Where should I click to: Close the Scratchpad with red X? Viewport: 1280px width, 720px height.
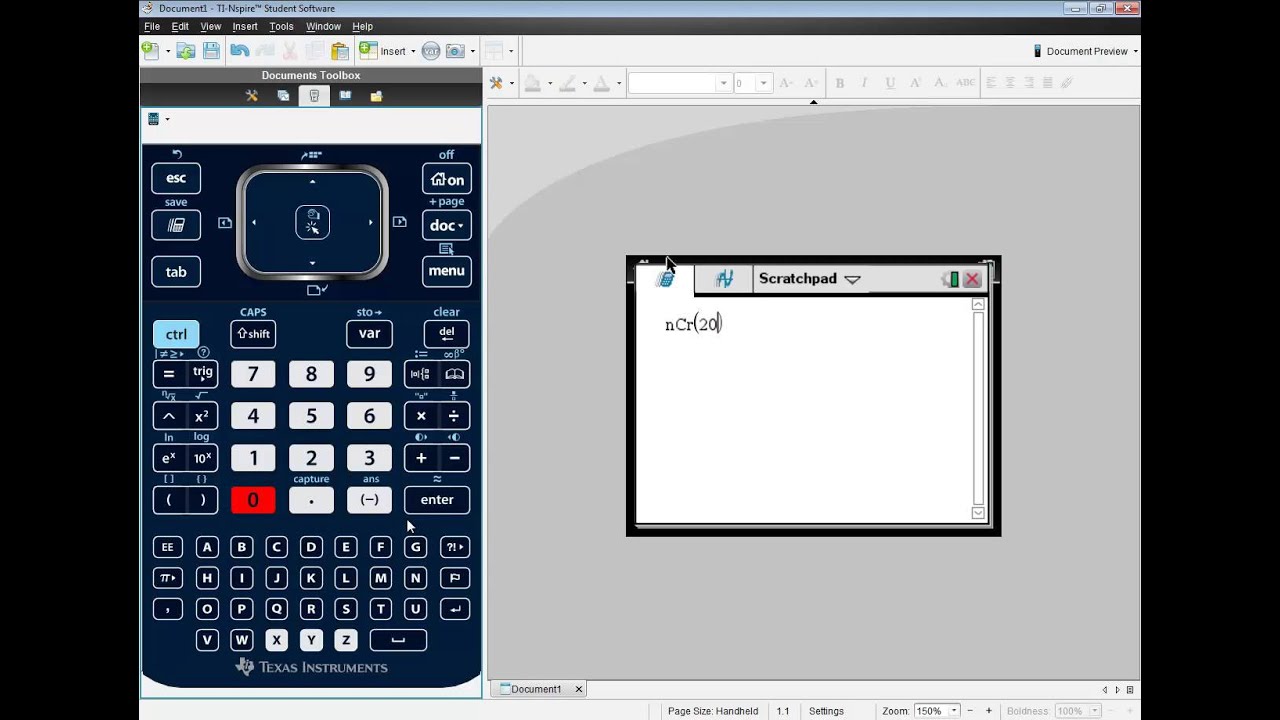click(972, 279)
